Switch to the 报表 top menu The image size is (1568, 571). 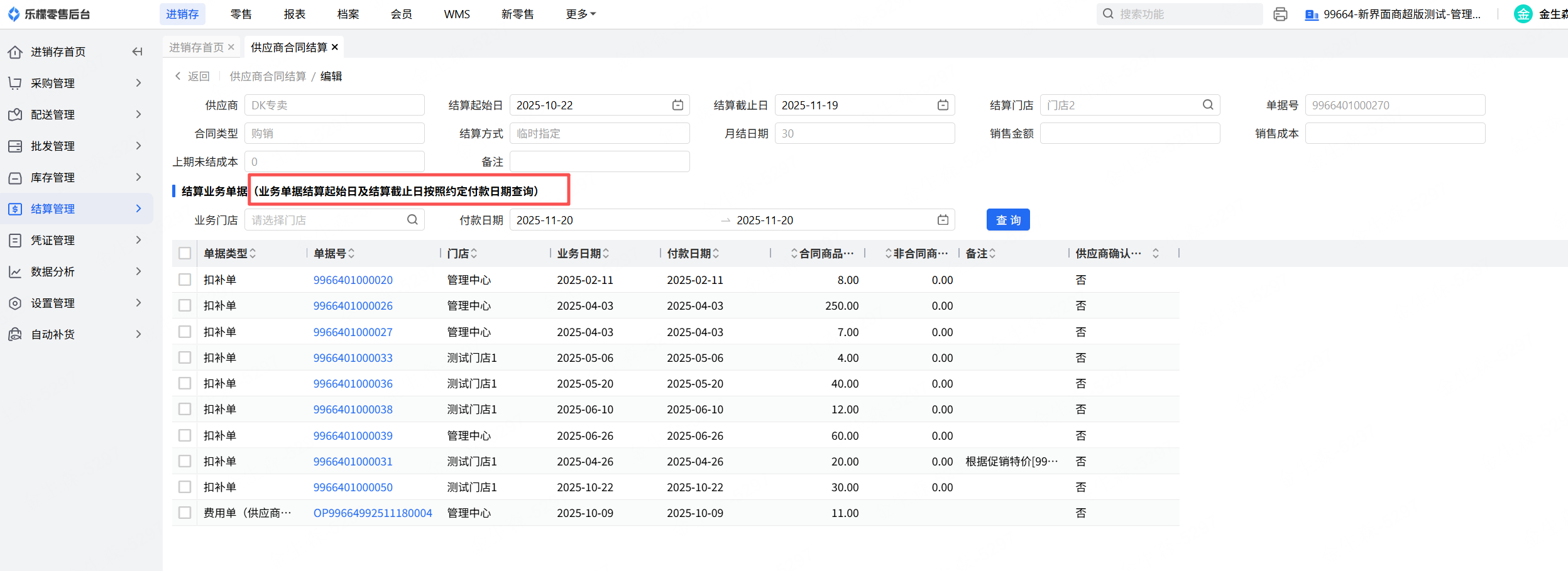click(x=294, y=14)
